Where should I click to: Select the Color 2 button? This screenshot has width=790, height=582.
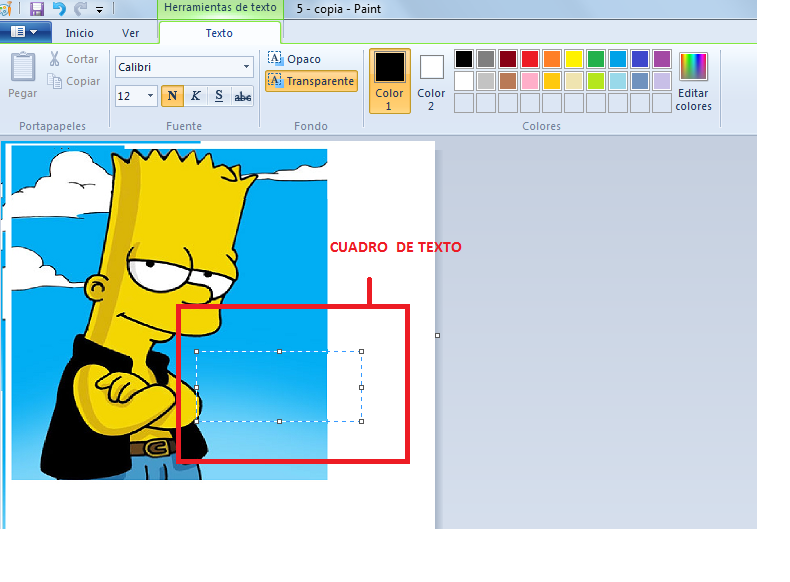pyautogui.click(x=431, y=81)
